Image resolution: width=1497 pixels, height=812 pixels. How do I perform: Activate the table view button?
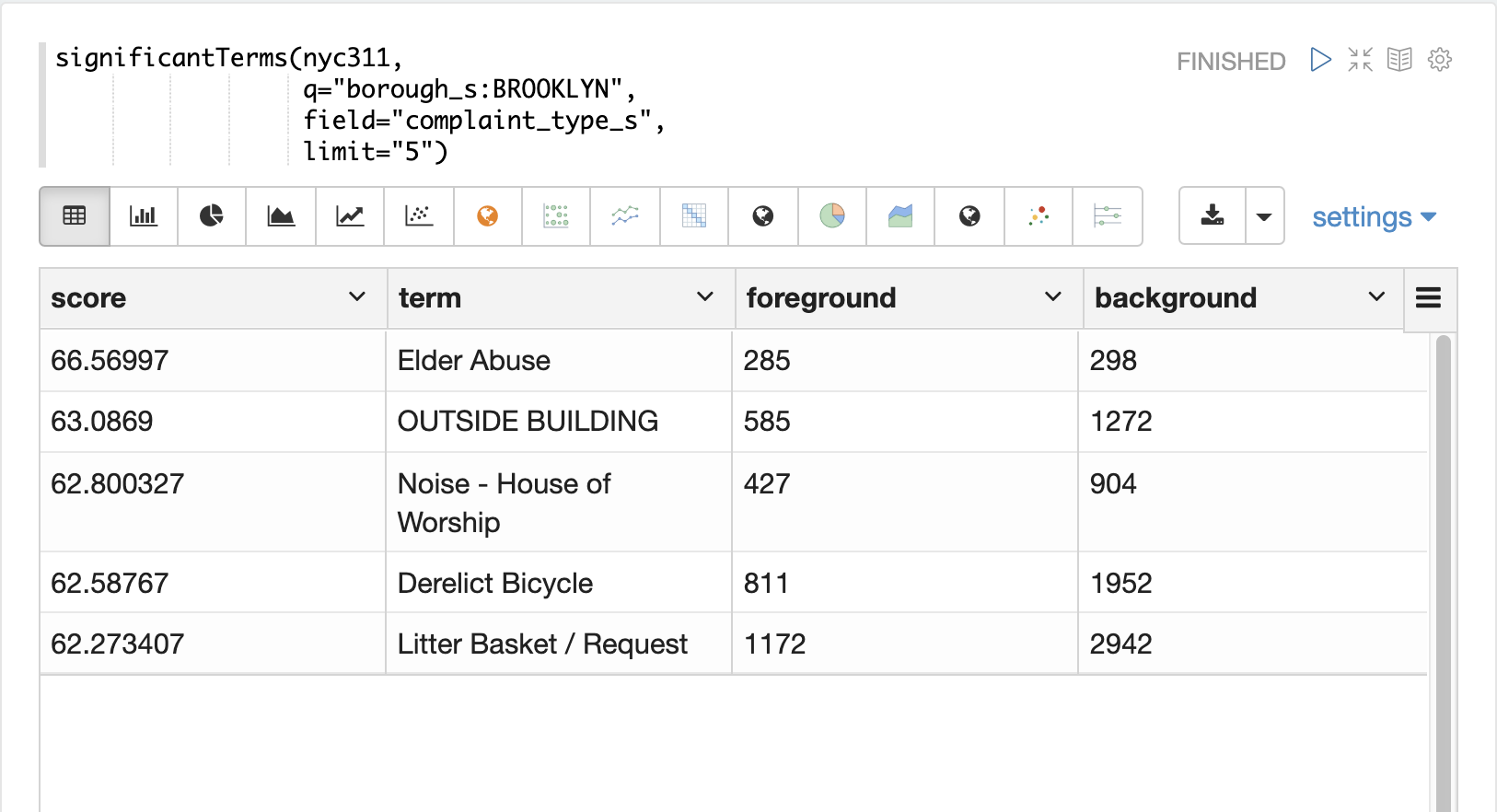click(x=75, y=216)
